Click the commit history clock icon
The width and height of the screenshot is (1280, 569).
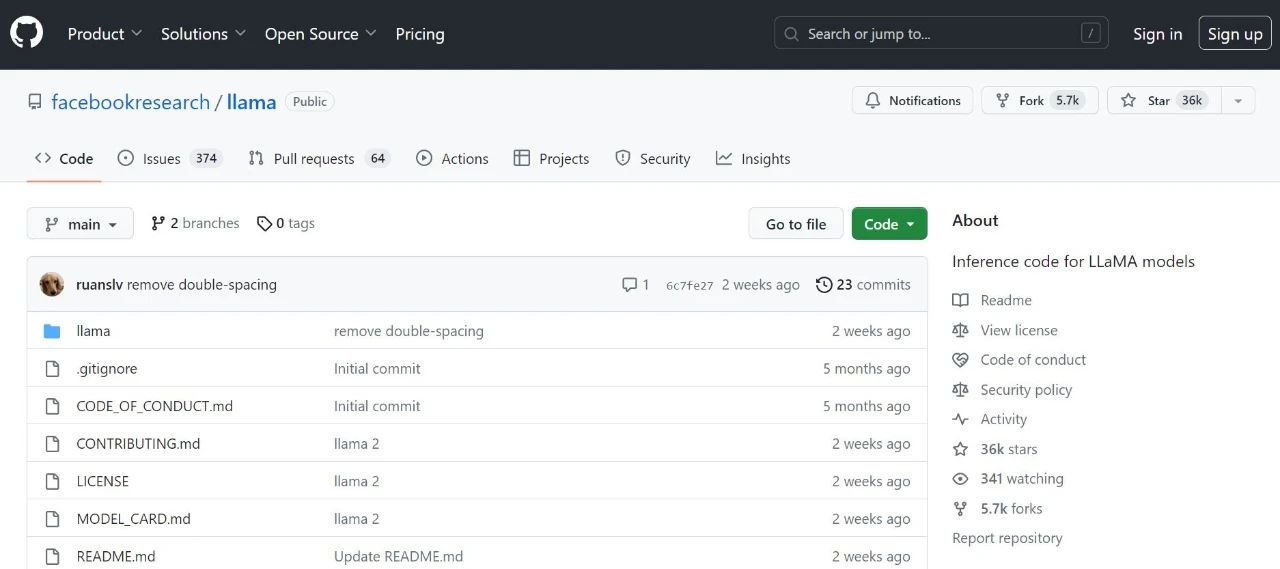pos(824,285)
